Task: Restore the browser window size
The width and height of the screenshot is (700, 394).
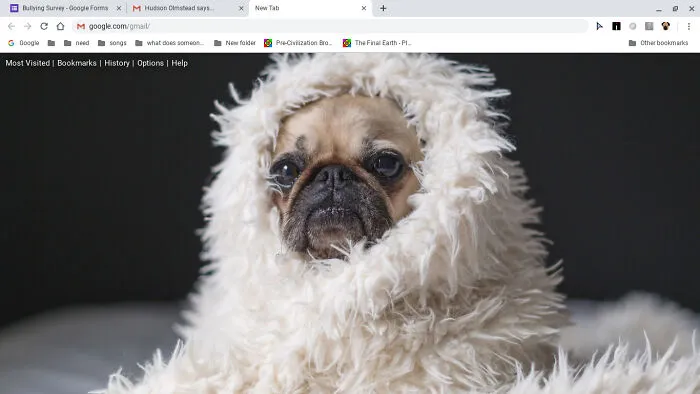Action: (x=675, y=8)
